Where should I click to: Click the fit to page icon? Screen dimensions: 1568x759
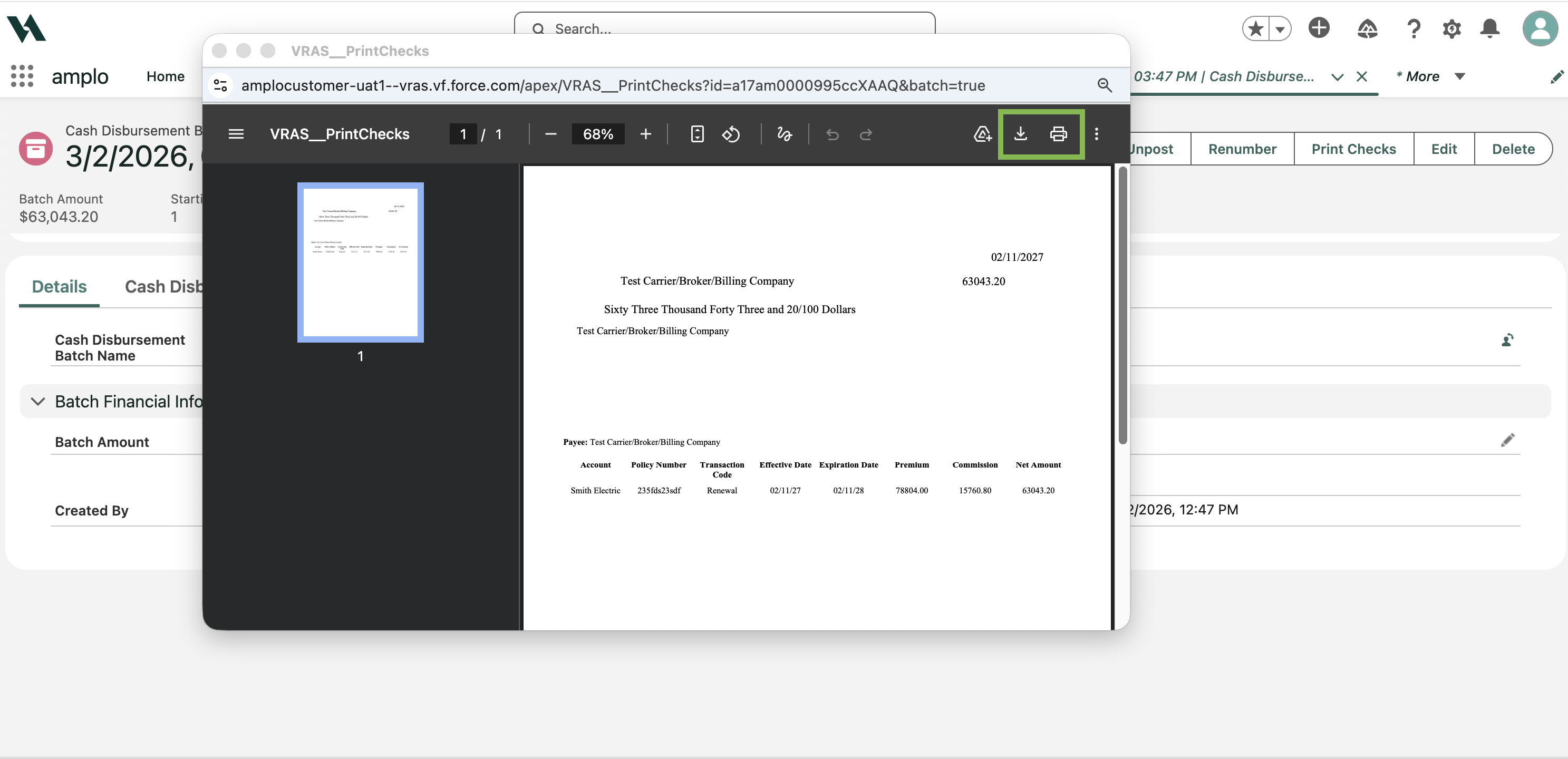(x=697, y=134)
